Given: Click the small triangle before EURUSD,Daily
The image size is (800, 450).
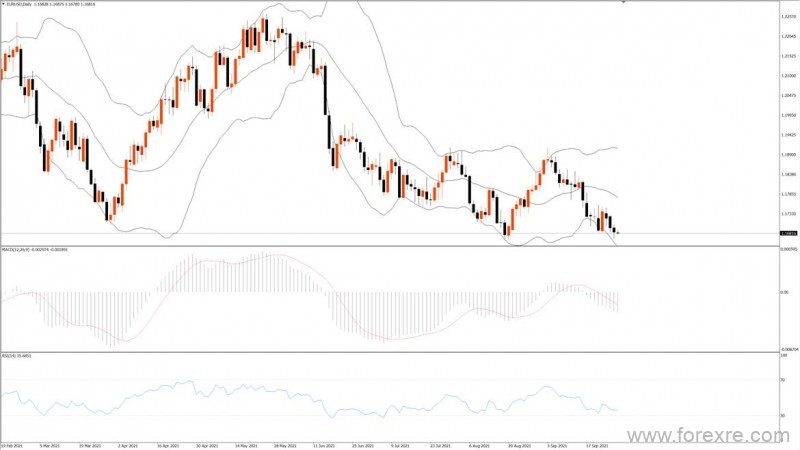Looking at the screenshot, I should (x=3, y=4).
